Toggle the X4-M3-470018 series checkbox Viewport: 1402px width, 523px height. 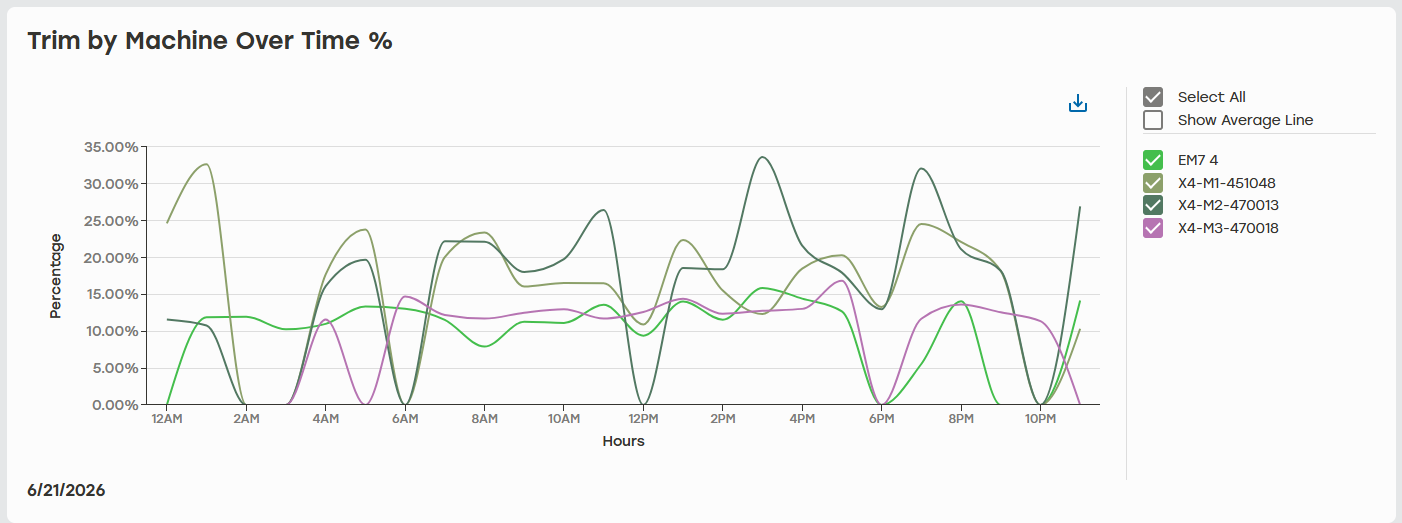(x=1153, y=228)
